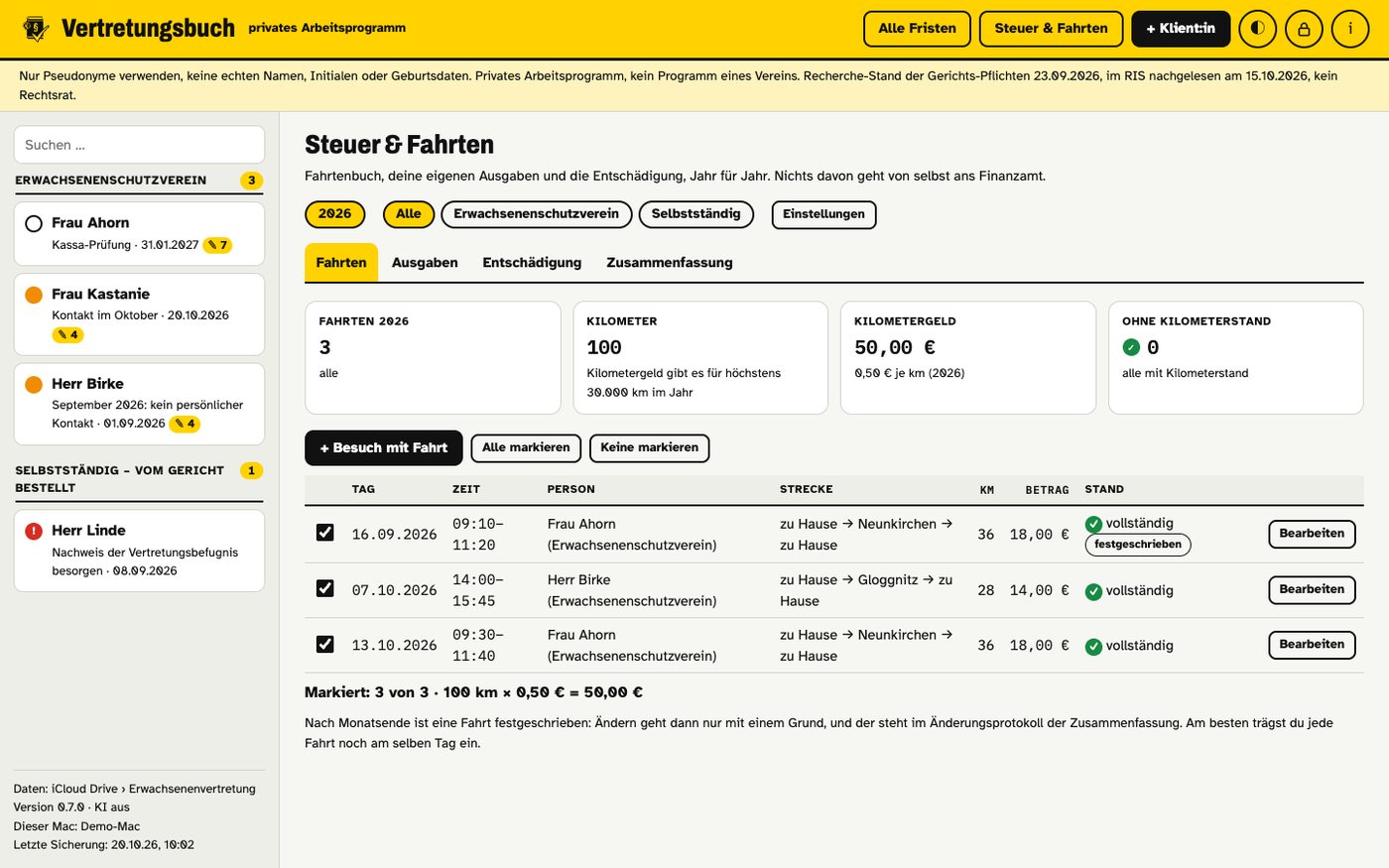Click the pencil badge 4 on Frau Kastanie
This screenshot has height=868, width=1389.
[x=67, y=335]
